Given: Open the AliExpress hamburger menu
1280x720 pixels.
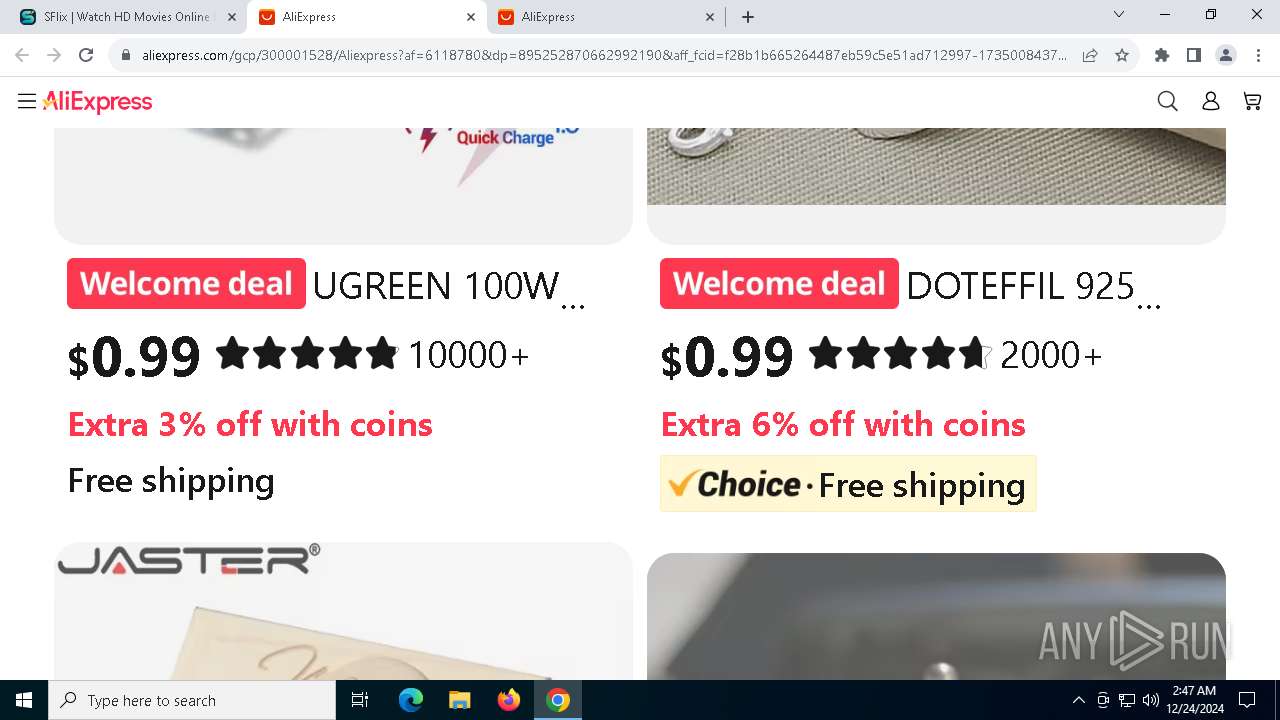Looking at the screenshot, I should [27, 101].
